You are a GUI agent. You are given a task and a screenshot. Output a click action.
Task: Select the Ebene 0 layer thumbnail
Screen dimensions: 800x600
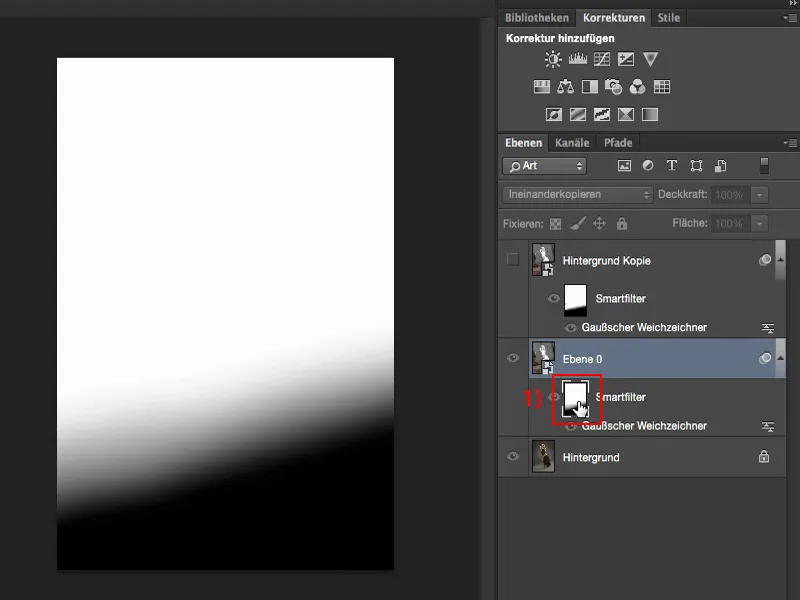pyautogui.click(x=543, y=358)
